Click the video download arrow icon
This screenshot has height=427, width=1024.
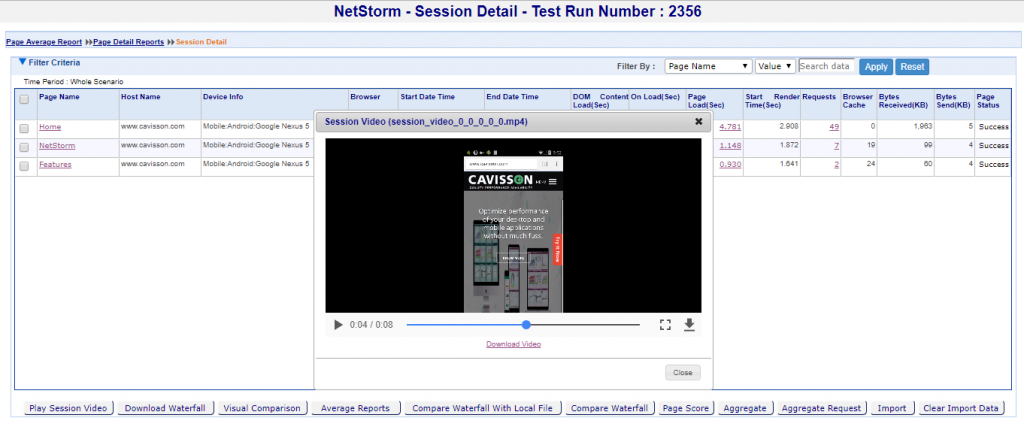689,324
